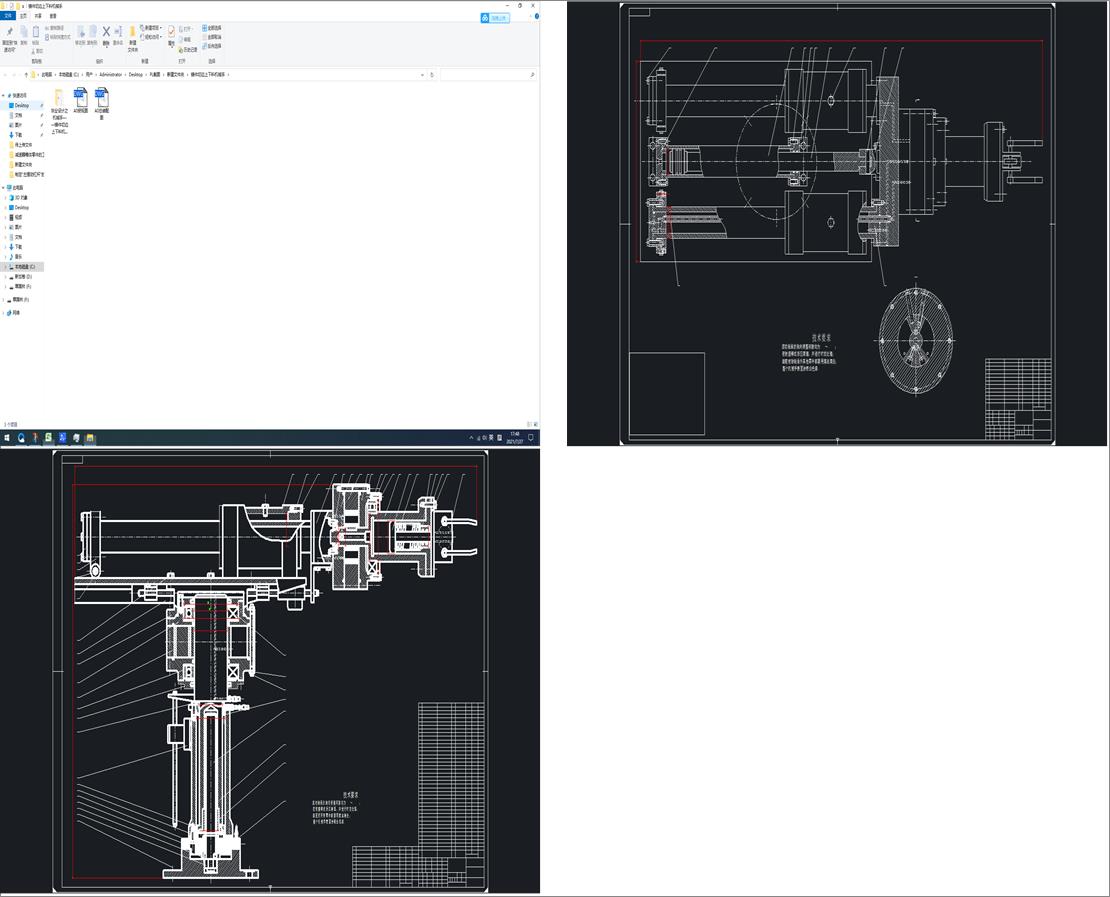Image resolution: width=1110 pixels, height=897 pixels.
Task: Click the Paste clipboard icon in the ribbon
Action: point(36,32)
